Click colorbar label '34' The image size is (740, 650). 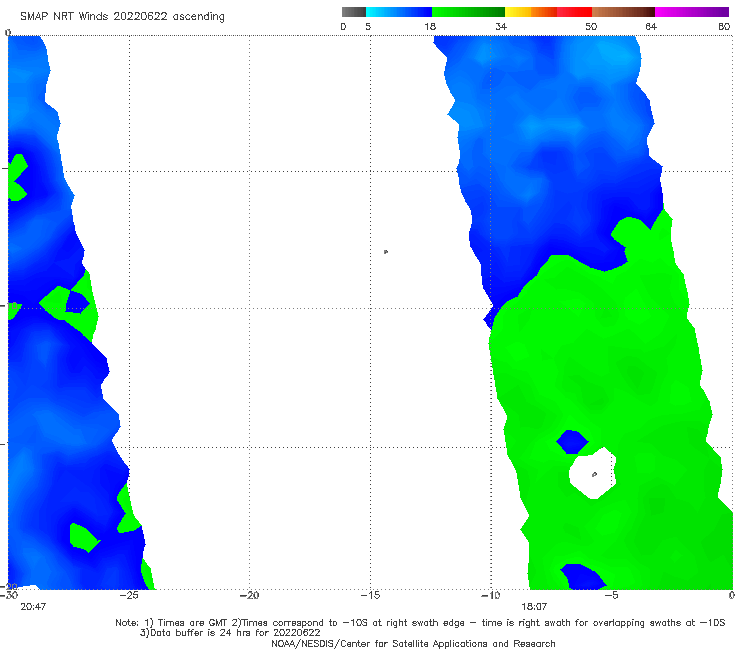(x=501, y=27)
